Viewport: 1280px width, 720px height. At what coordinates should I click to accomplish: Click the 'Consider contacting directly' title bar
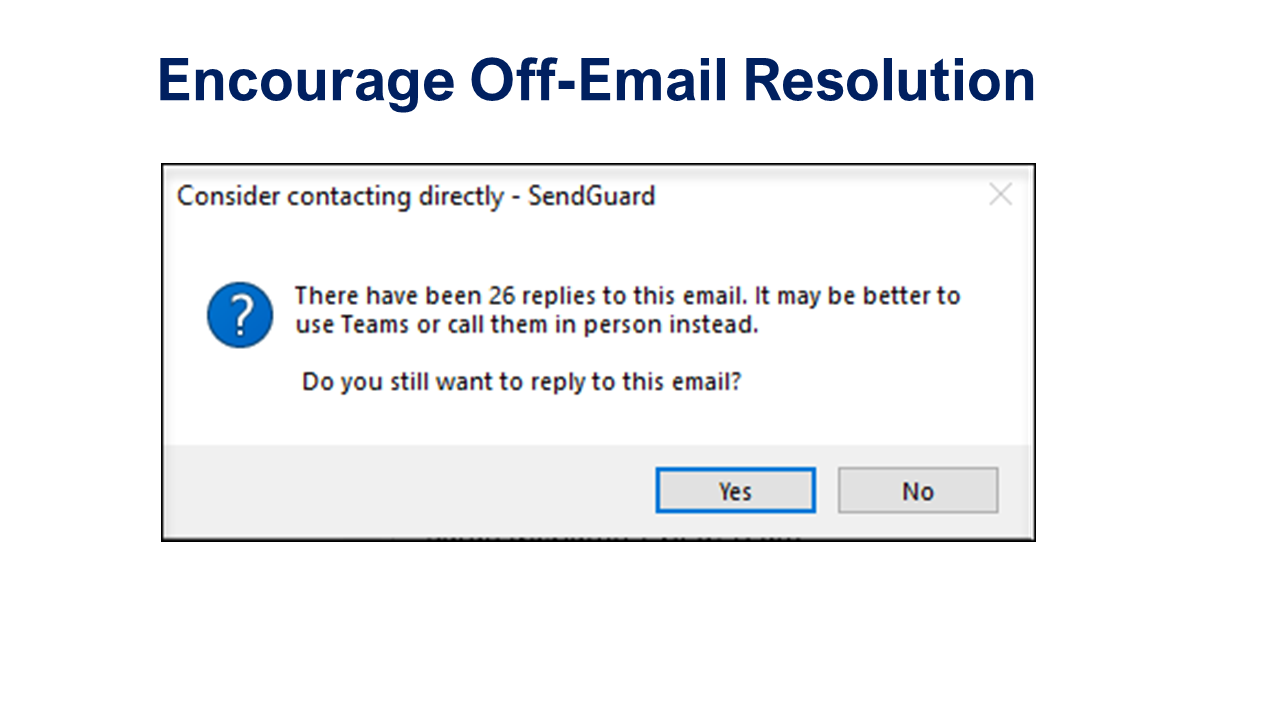(x=416, y=195)
